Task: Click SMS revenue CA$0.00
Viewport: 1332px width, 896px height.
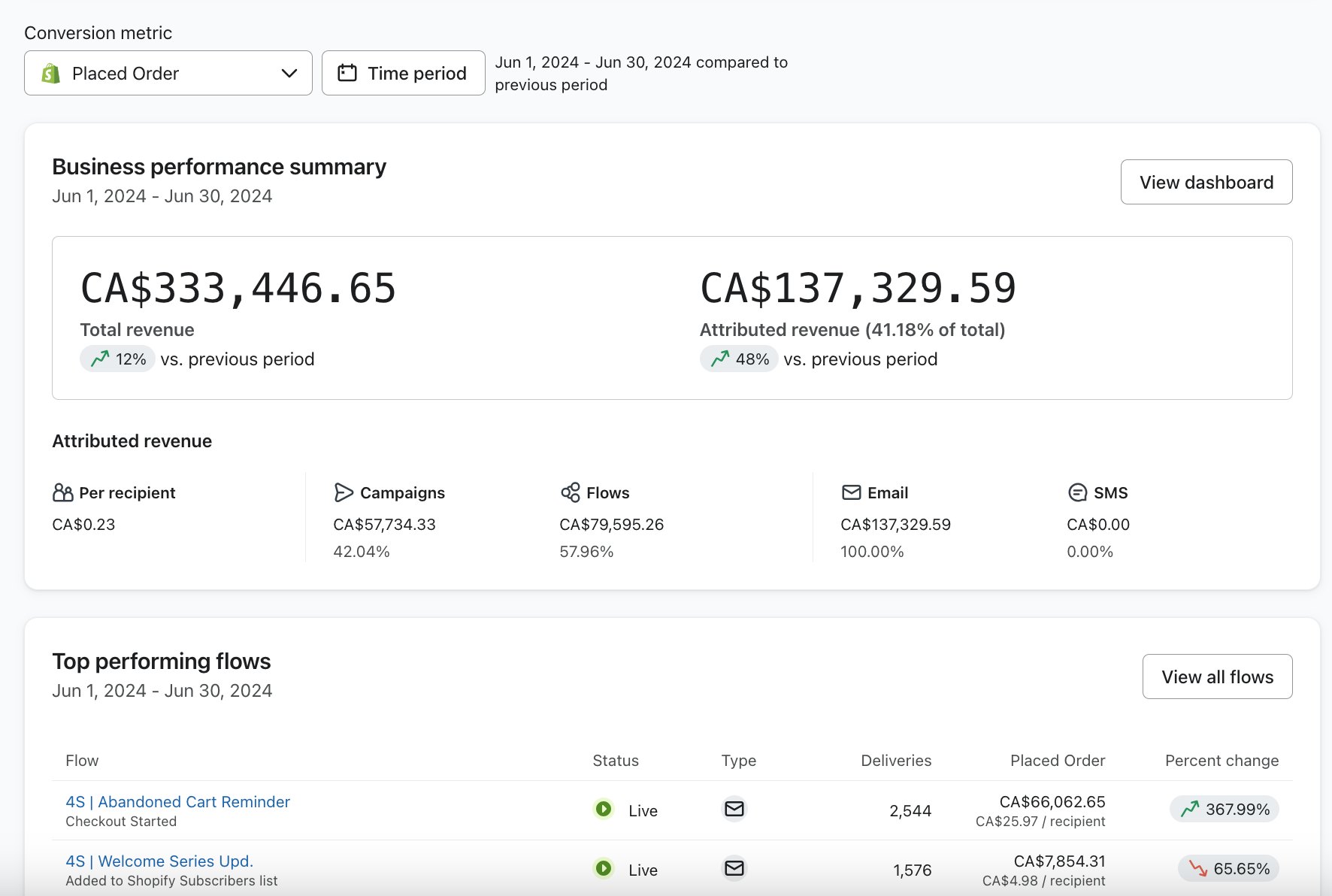Action: click(x=1098, y=525)
